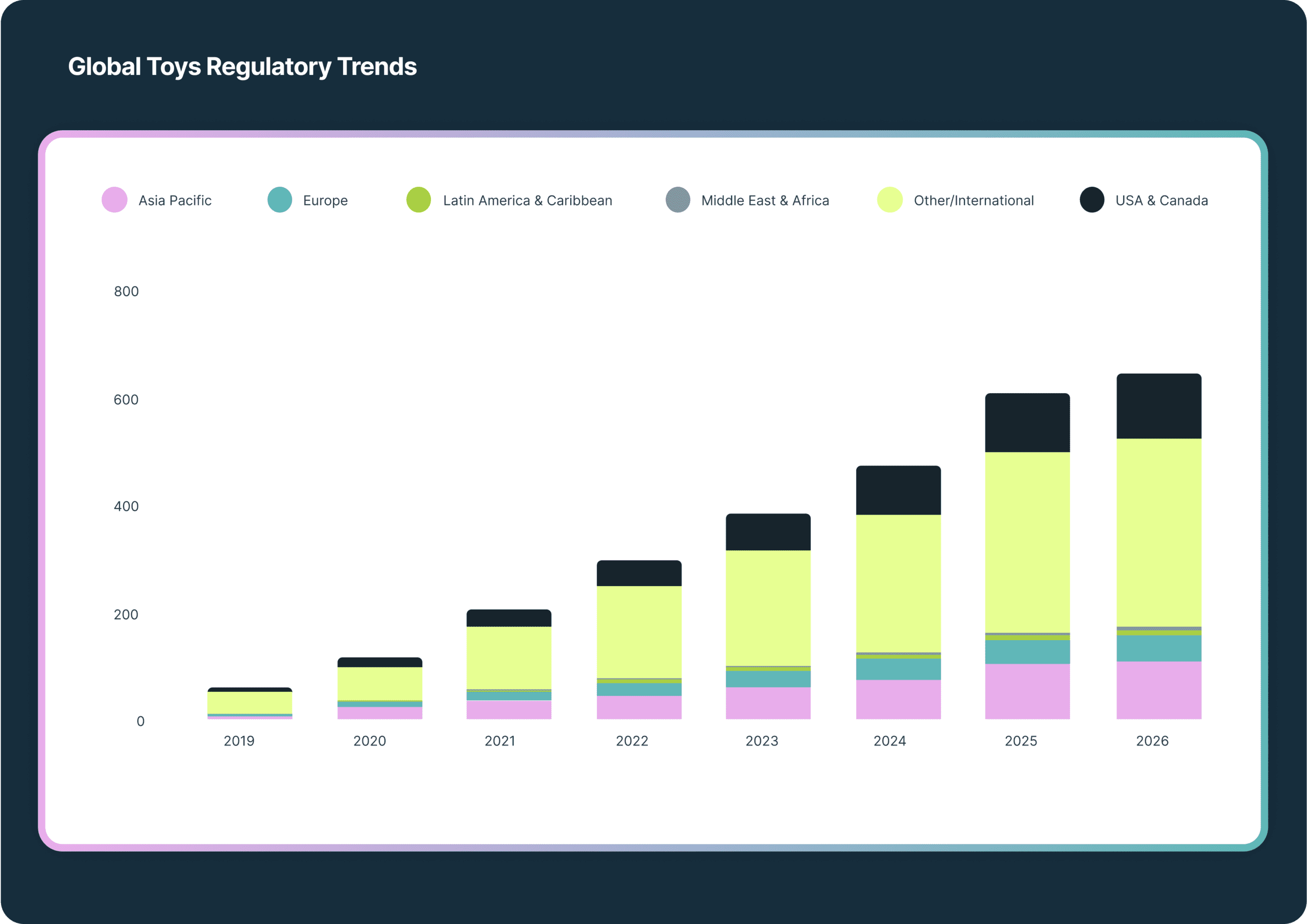
Task: Click the Latin America & Caribbean green swatch
Action: pos(419,200)
